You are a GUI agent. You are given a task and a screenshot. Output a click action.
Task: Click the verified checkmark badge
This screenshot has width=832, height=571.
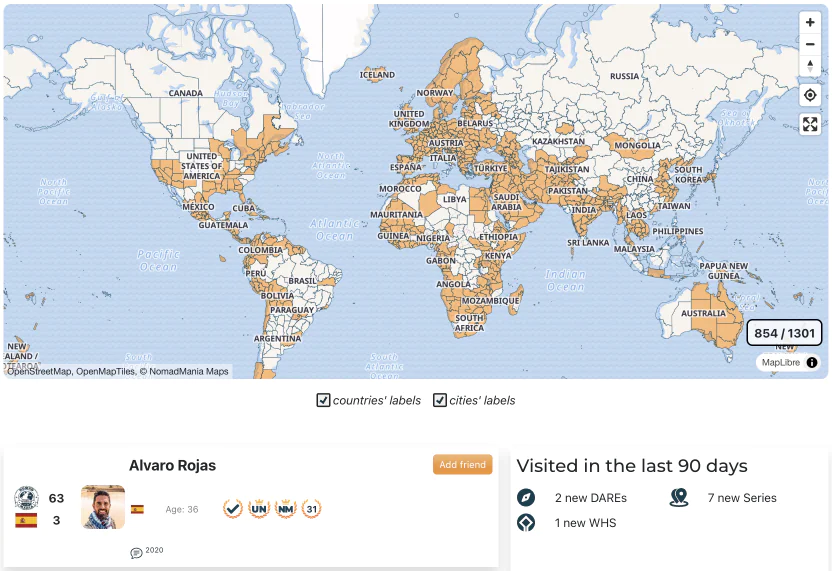point(232,509)
